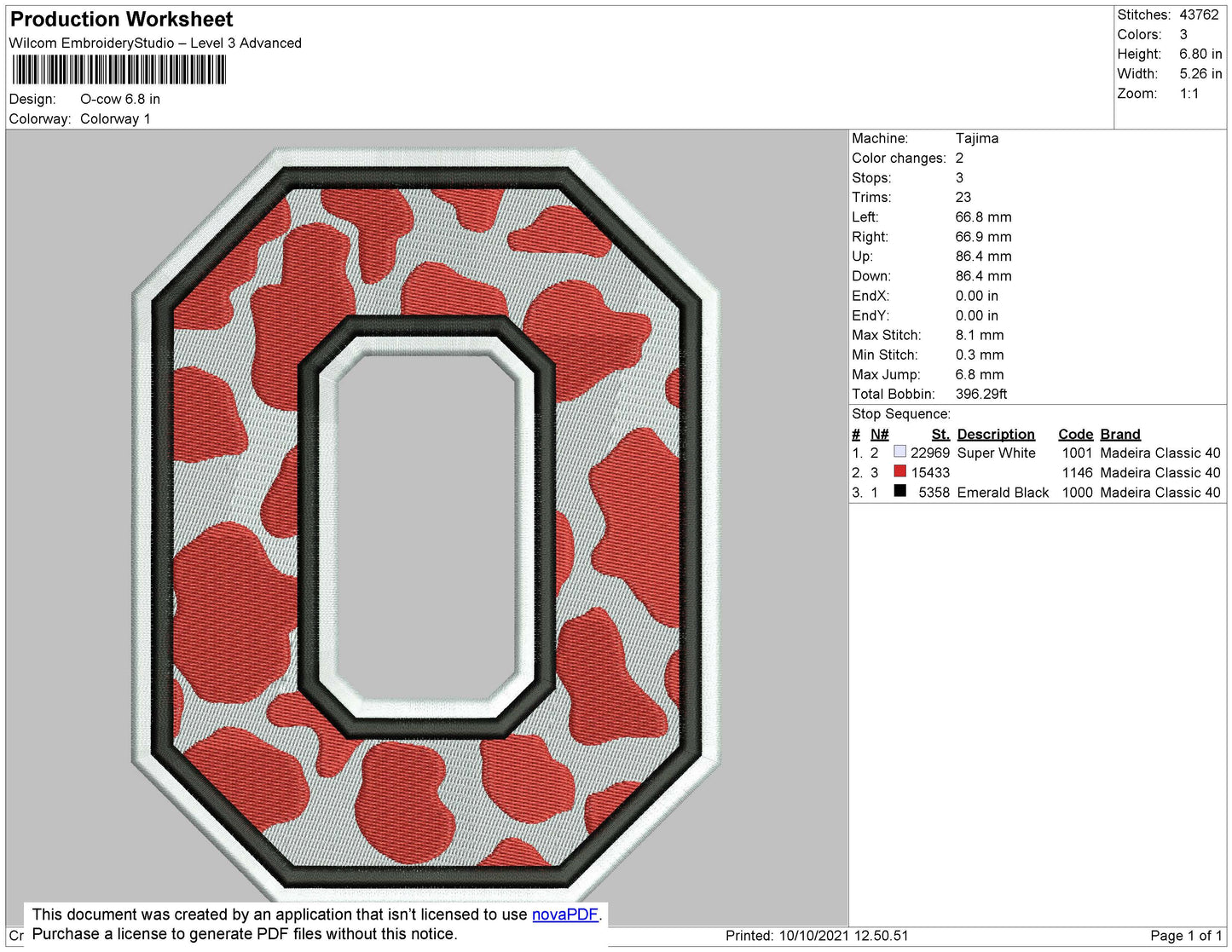This screenshot has height=952, width=1232.
Task: Click the 'Page 1 of 1' footer
Action: (x=1186, y=935)
